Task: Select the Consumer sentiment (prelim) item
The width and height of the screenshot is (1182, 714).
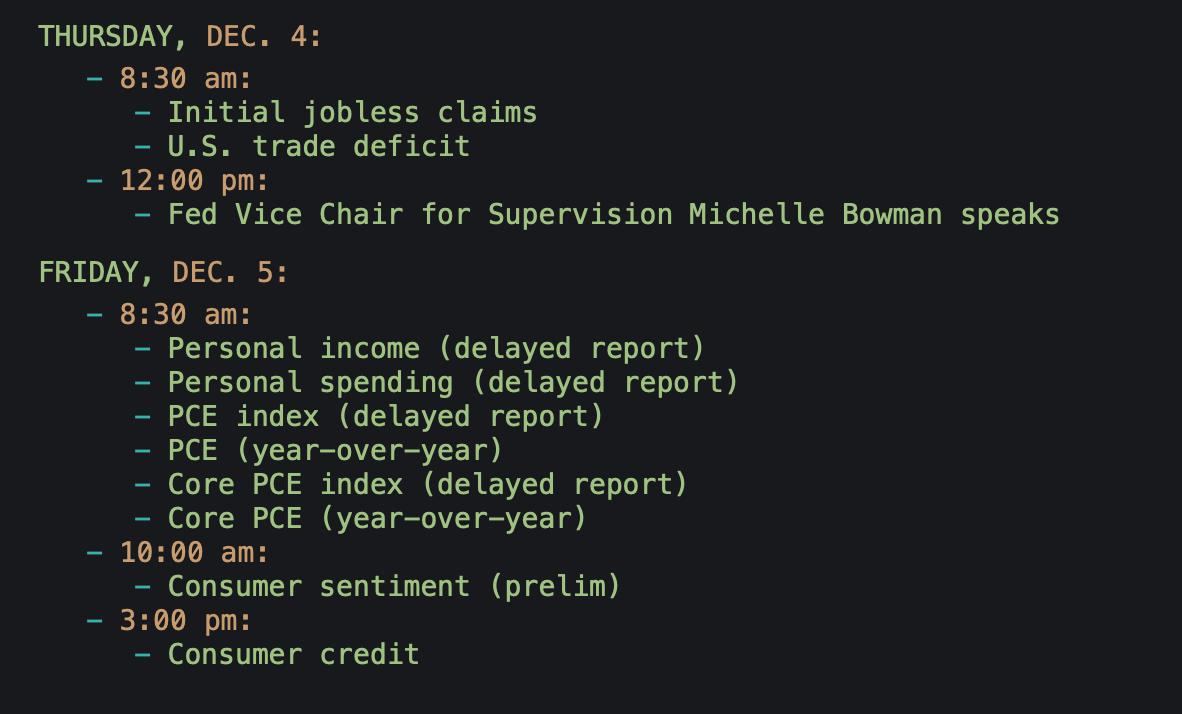Action: (x=394, y=586)
